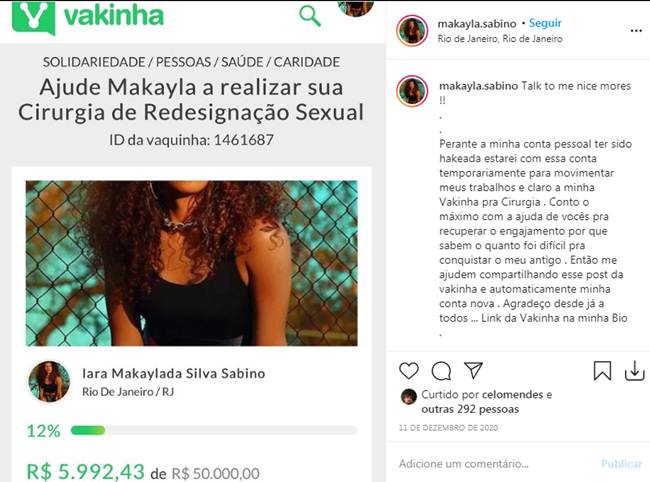Viewport: 650px width, 482px height.
Task: Click the SAÚDE category breadcrumb
Action: point(242,62)
